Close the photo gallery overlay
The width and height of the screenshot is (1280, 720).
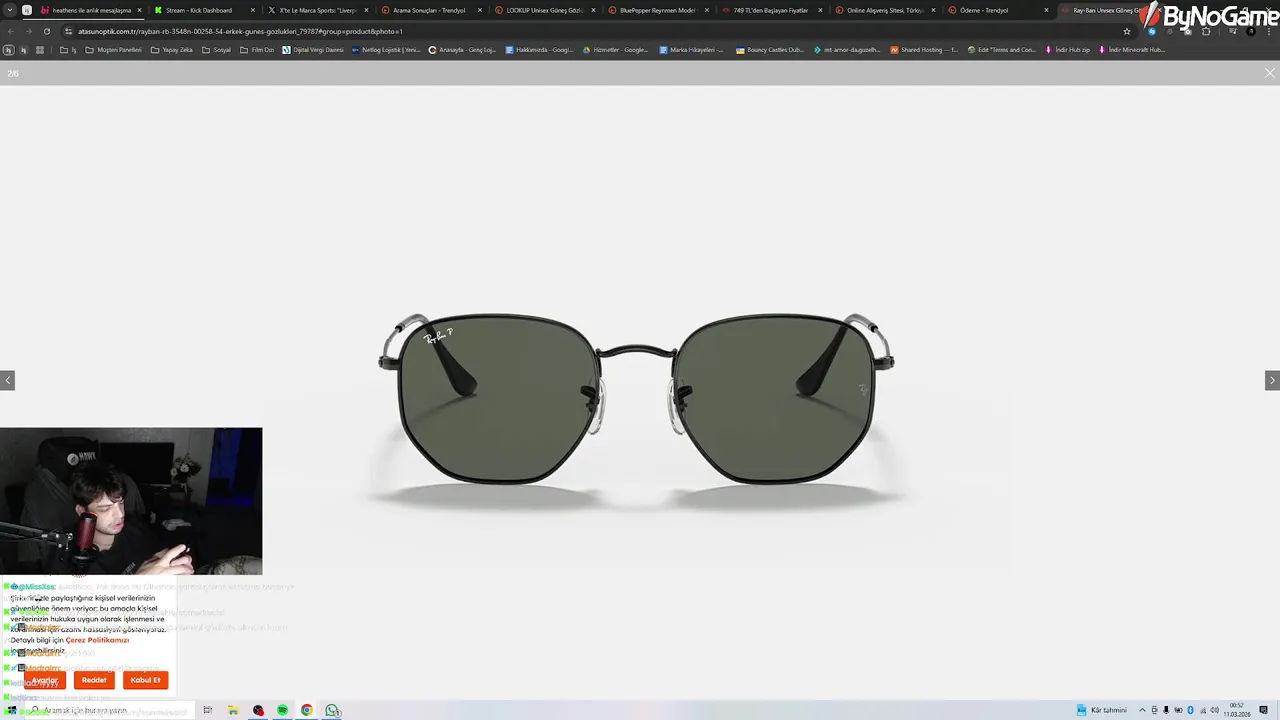coord(1269,73)
